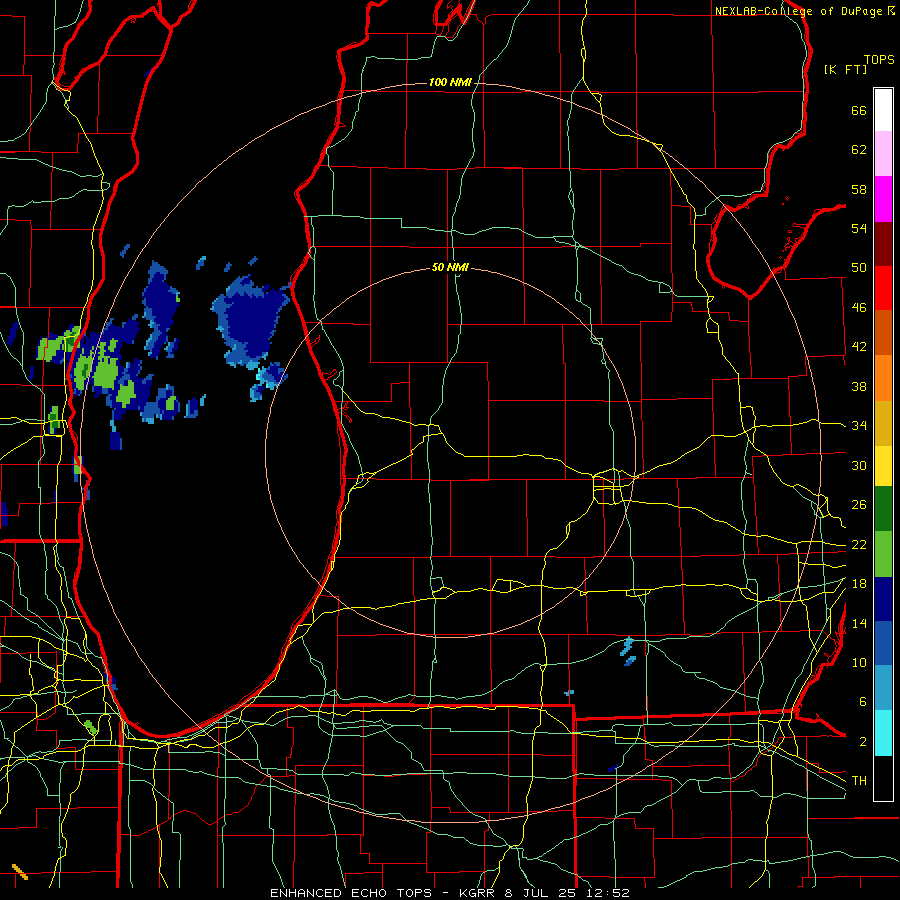
Task: Click the TH threshold legend label
Action: [859, 781]
